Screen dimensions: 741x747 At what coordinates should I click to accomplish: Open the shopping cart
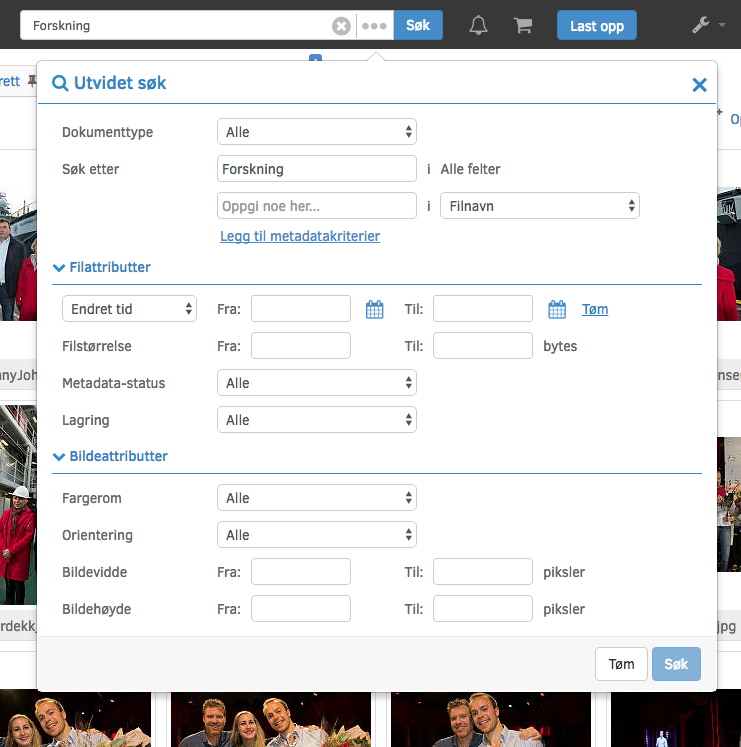click(x=523, y=26)
